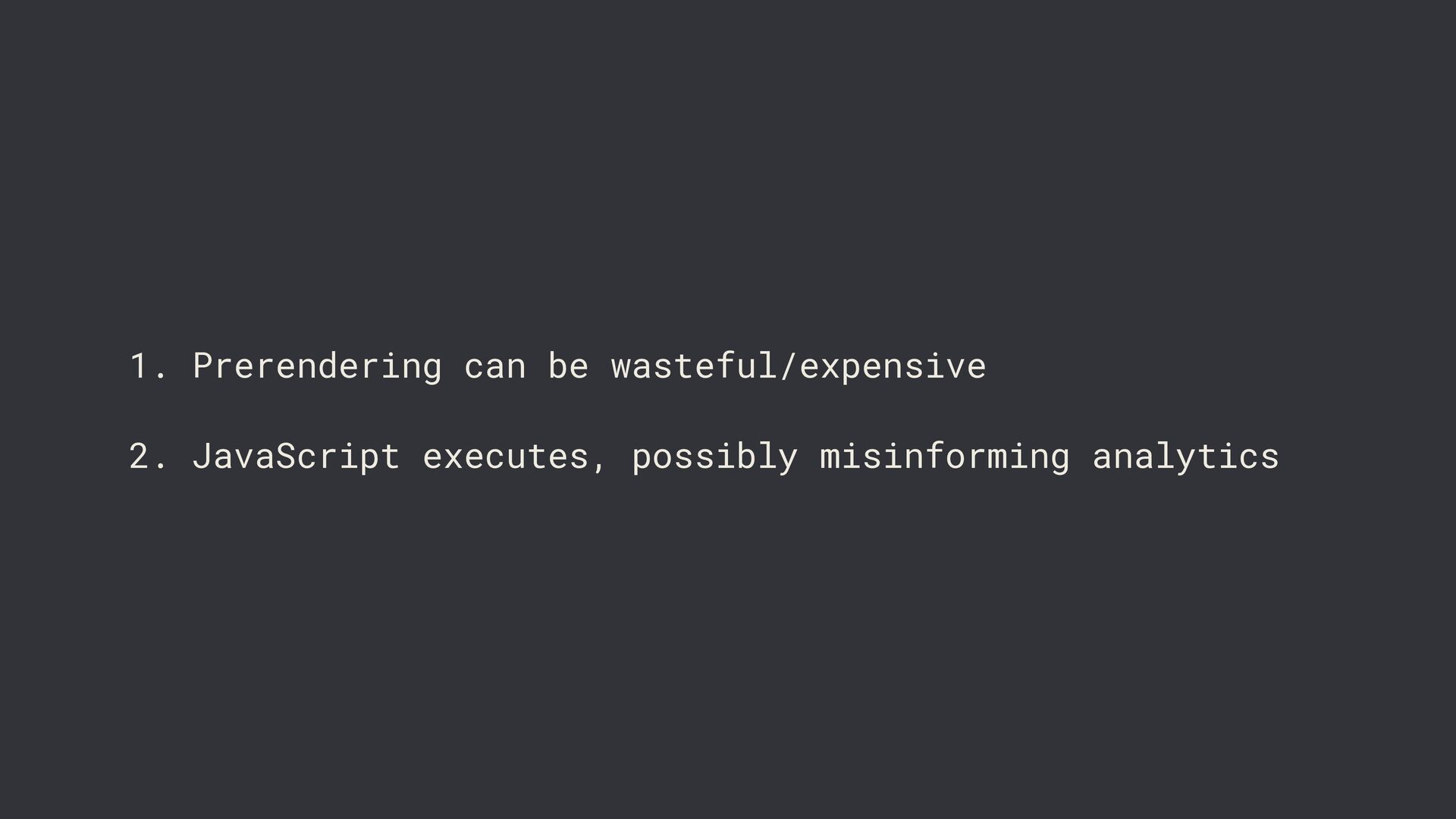
Task: Click the period after the number 2
Action: pyautogui.click(x=160, y=466)
